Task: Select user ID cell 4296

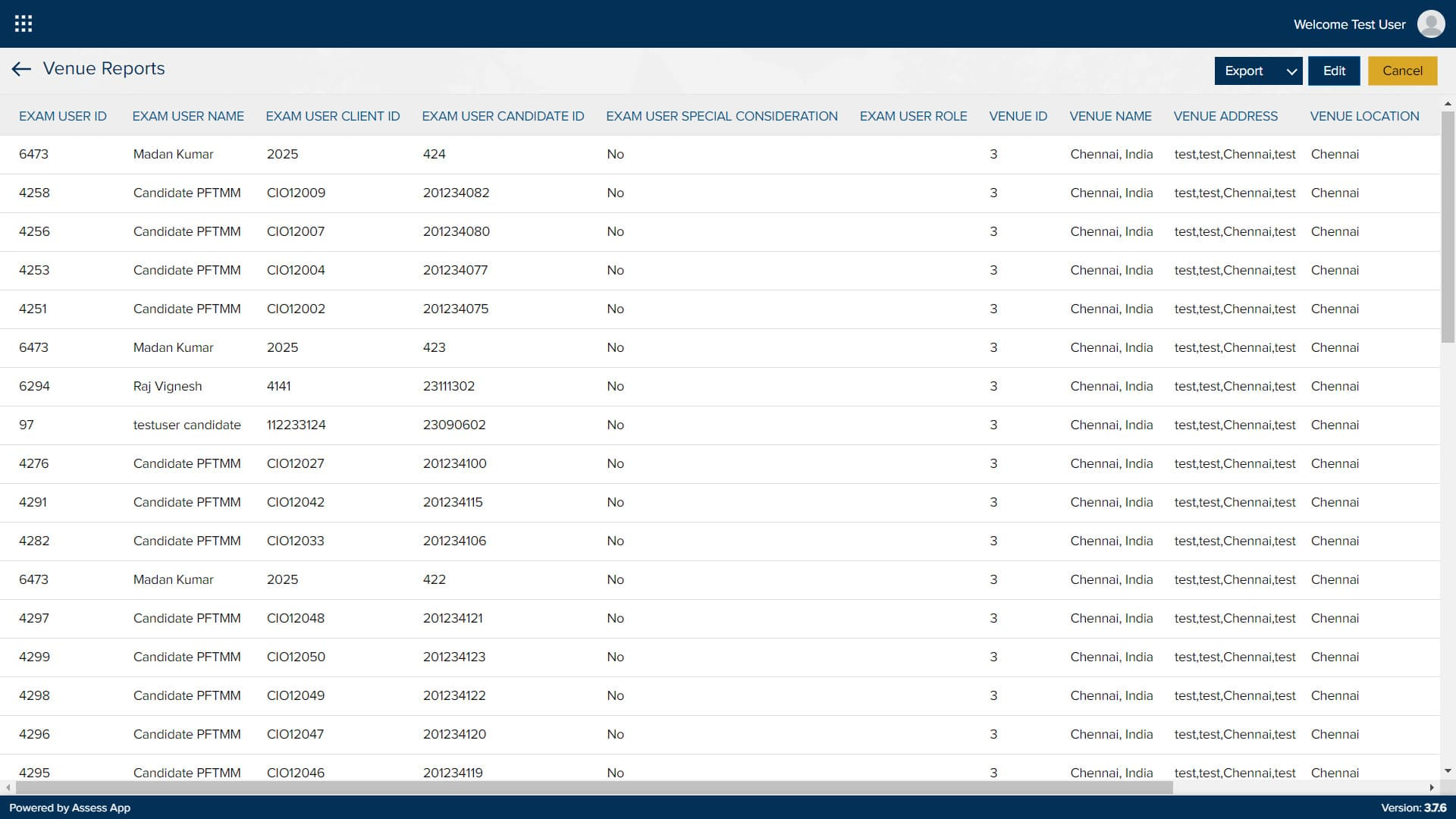Action: (x=34, y=734)
